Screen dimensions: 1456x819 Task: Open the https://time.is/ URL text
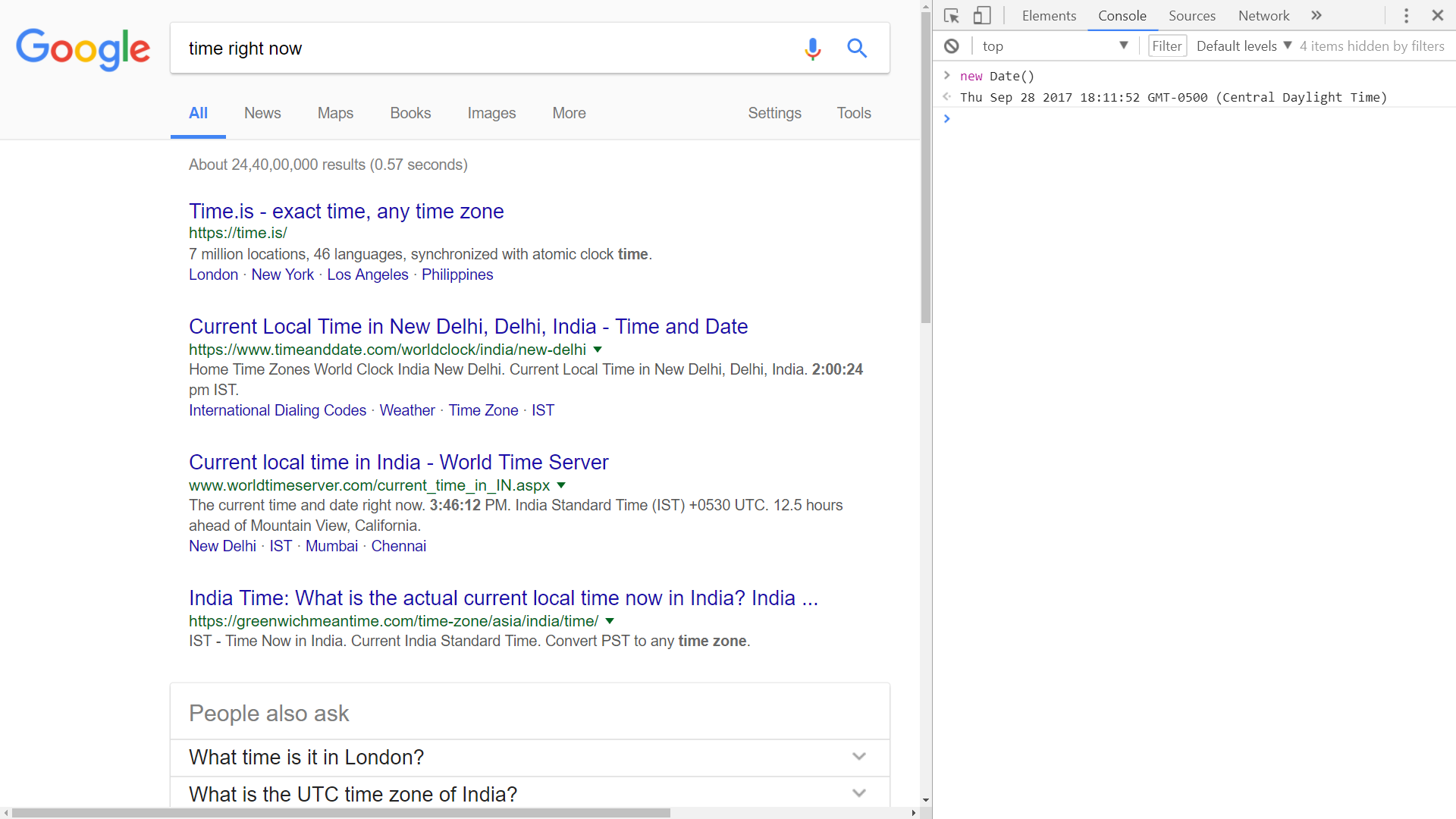238,234
